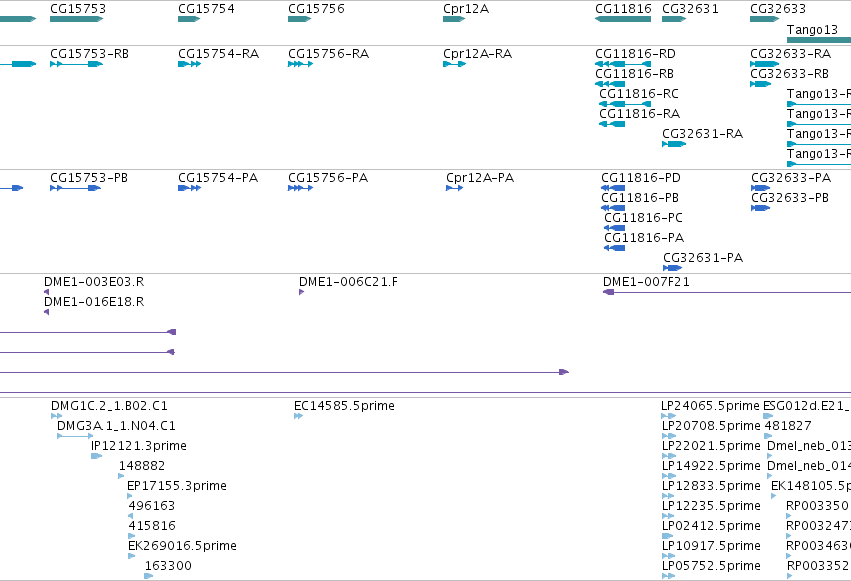Click the 415816 EST label
This screenshot has height=581, width=851.
[152, 526]
